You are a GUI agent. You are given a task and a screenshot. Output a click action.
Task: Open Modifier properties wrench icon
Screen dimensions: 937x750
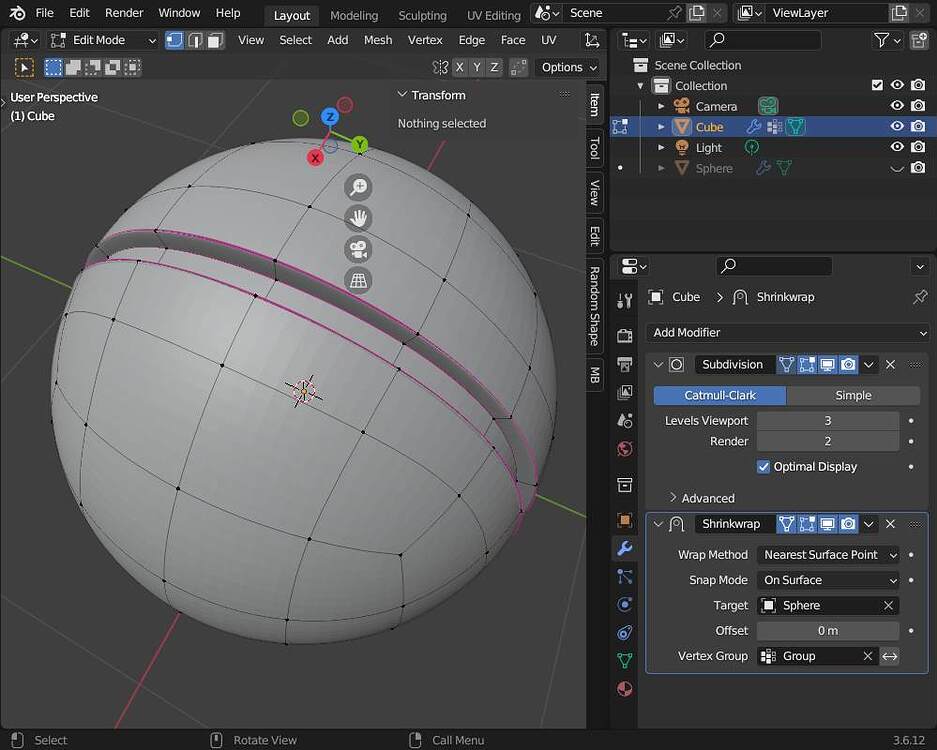(624, 548)
